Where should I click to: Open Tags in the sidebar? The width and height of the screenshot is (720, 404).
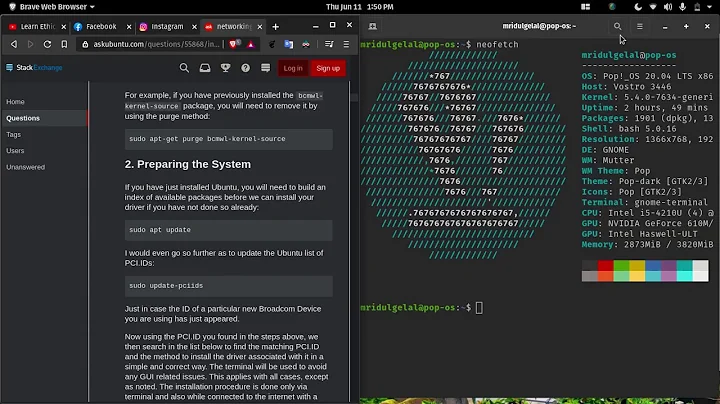pyautogui.click(x=13, y=135)
